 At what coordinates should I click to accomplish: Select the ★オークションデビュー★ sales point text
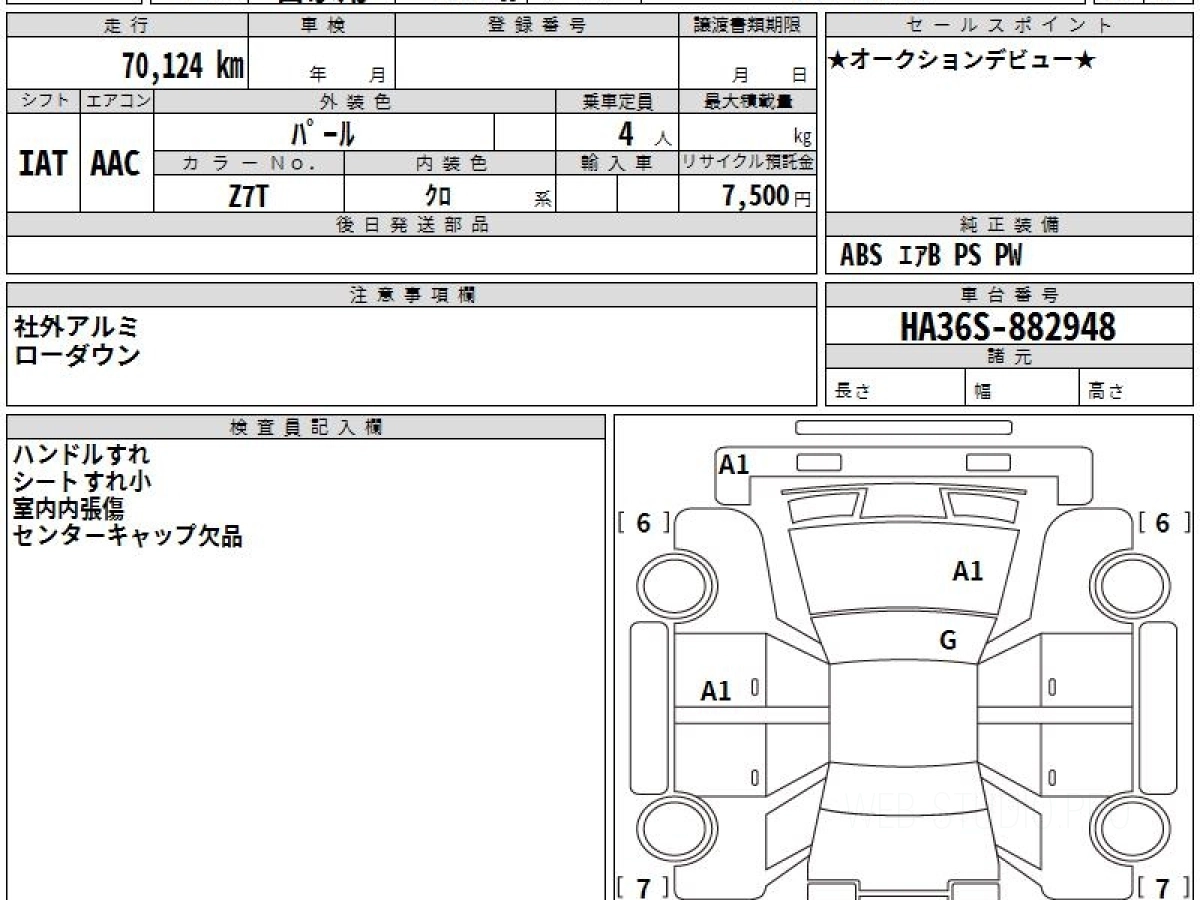coord(962,61)
